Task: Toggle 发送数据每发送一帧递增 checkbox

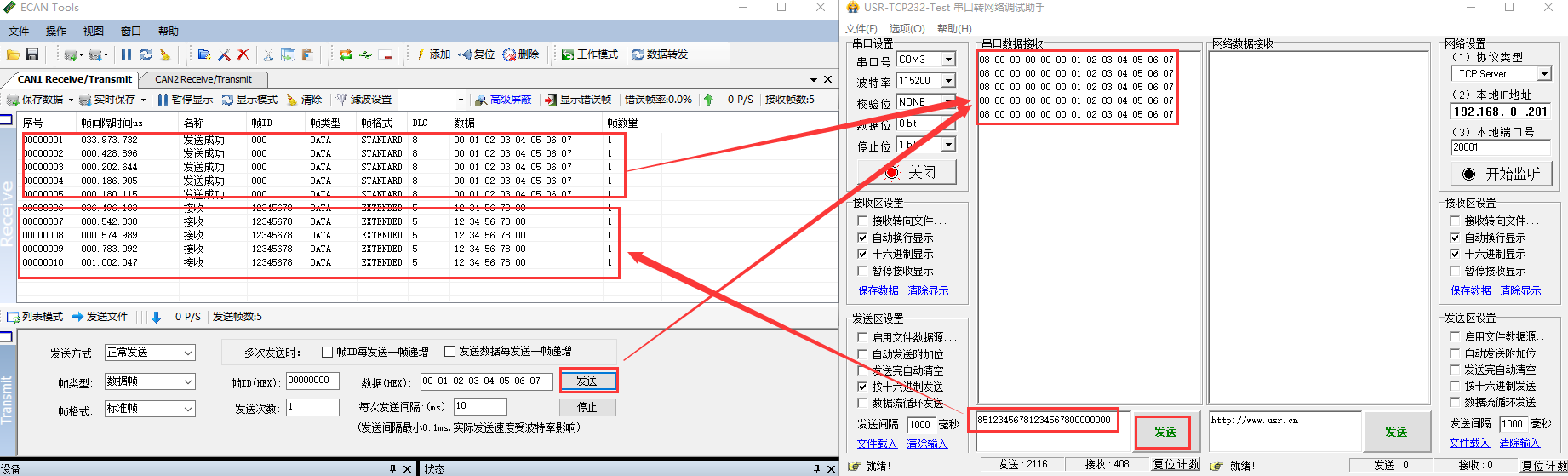Action: coord(450,352)
